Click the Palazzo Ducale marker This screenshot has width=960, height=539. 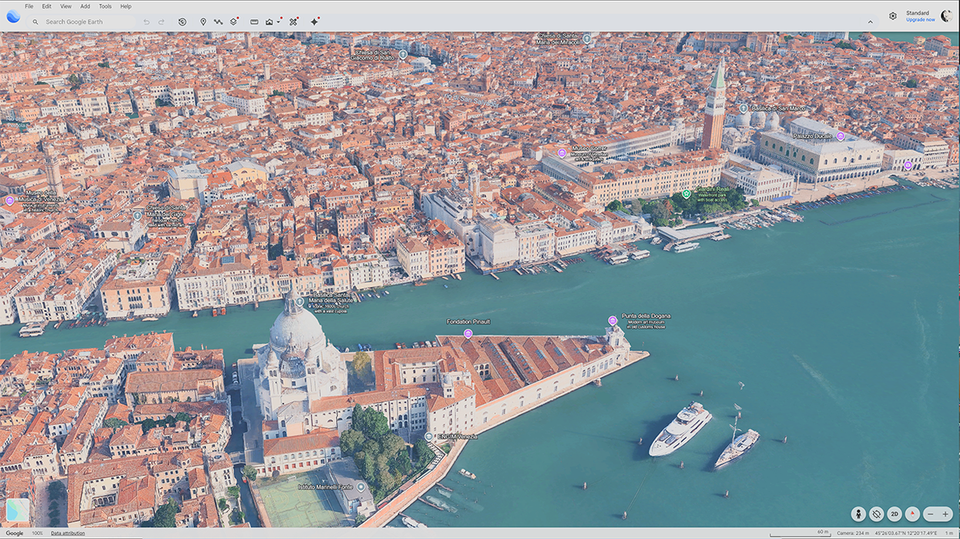[841, 137]
